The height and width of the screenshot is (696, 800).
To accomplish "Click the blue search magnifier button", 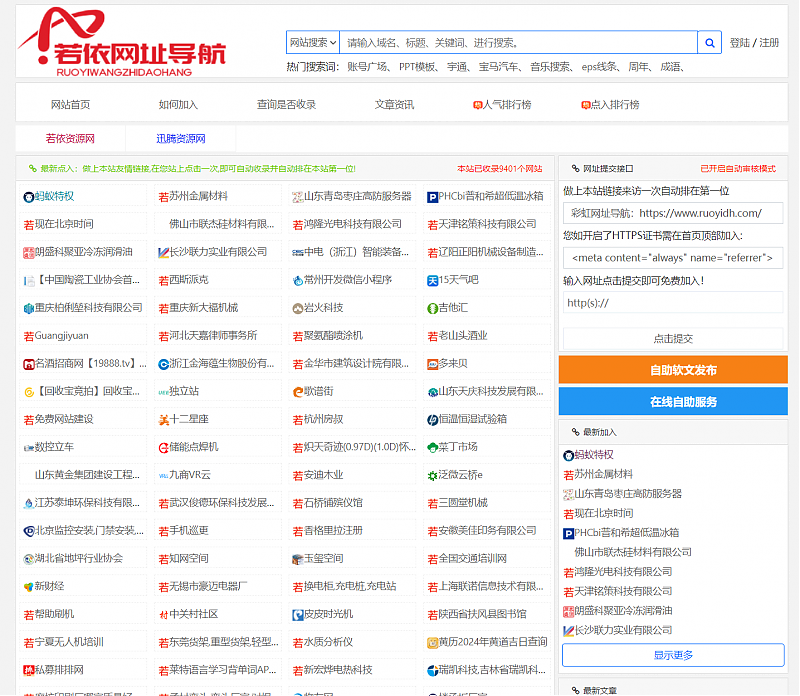I will 709,42.
